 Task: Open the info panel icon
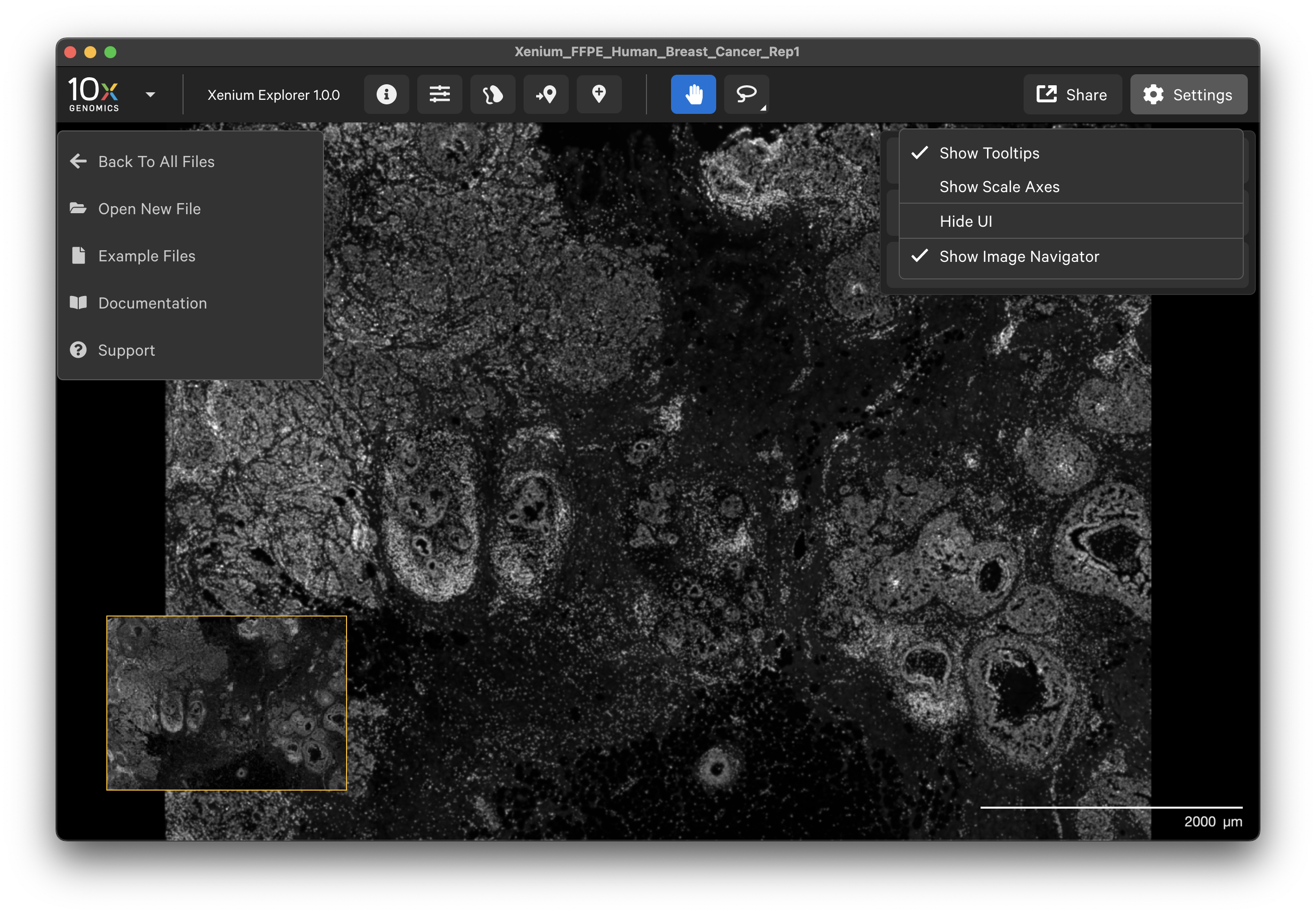(386, 94)
